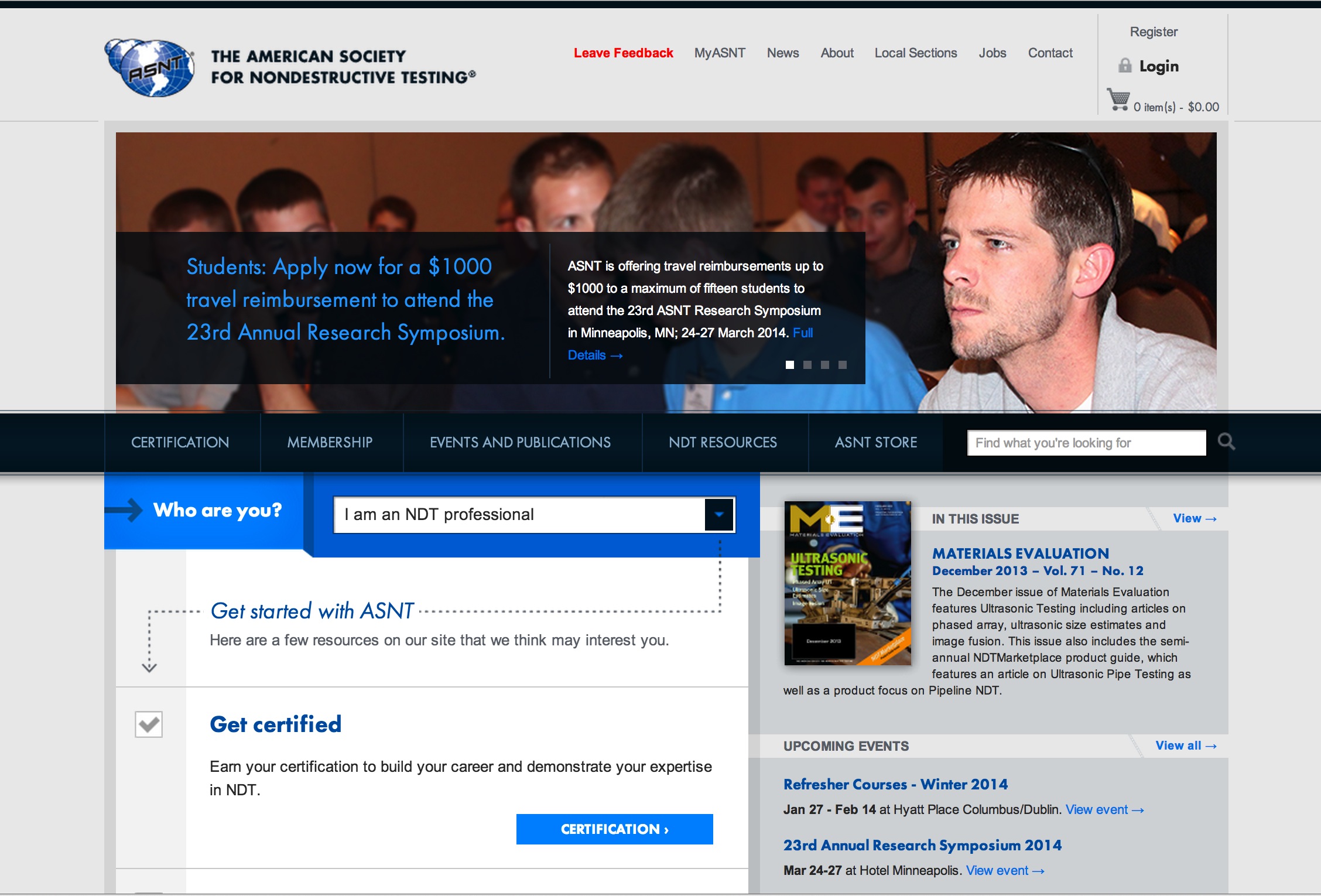Open the 'I am an NDT professional' dropdown arrow
Viewport: 1321px width, 896px height.
tap(719, 515)
